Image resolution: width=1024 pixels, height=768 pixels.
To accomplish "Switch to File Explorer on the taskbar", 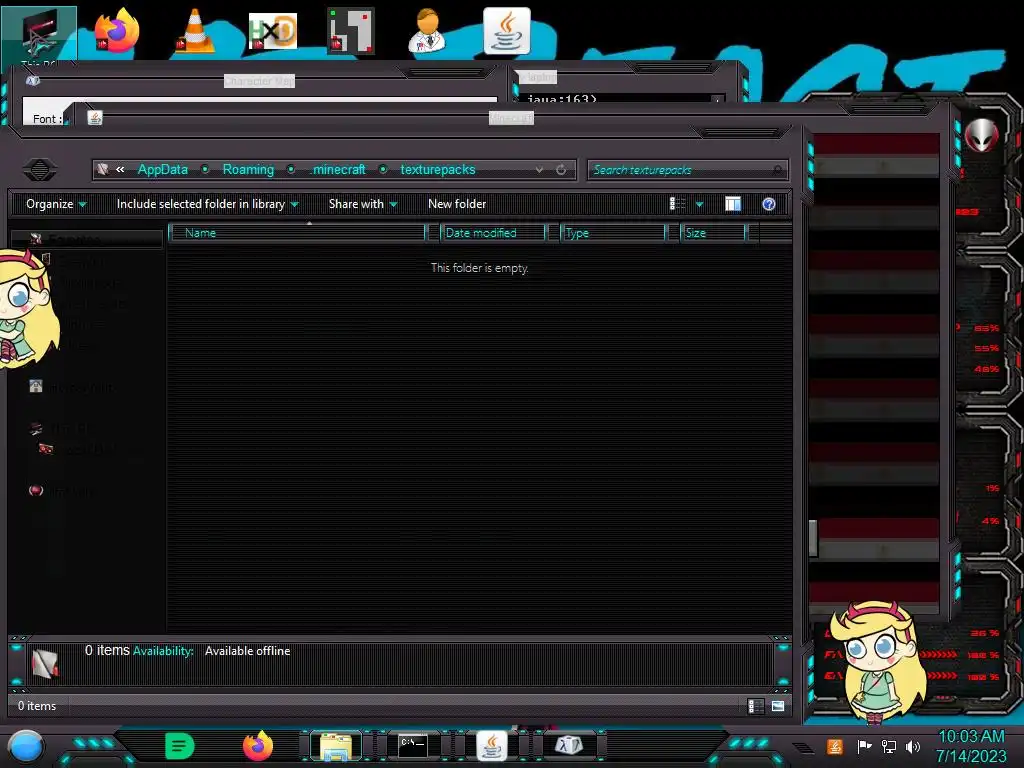I will point(336,746).
